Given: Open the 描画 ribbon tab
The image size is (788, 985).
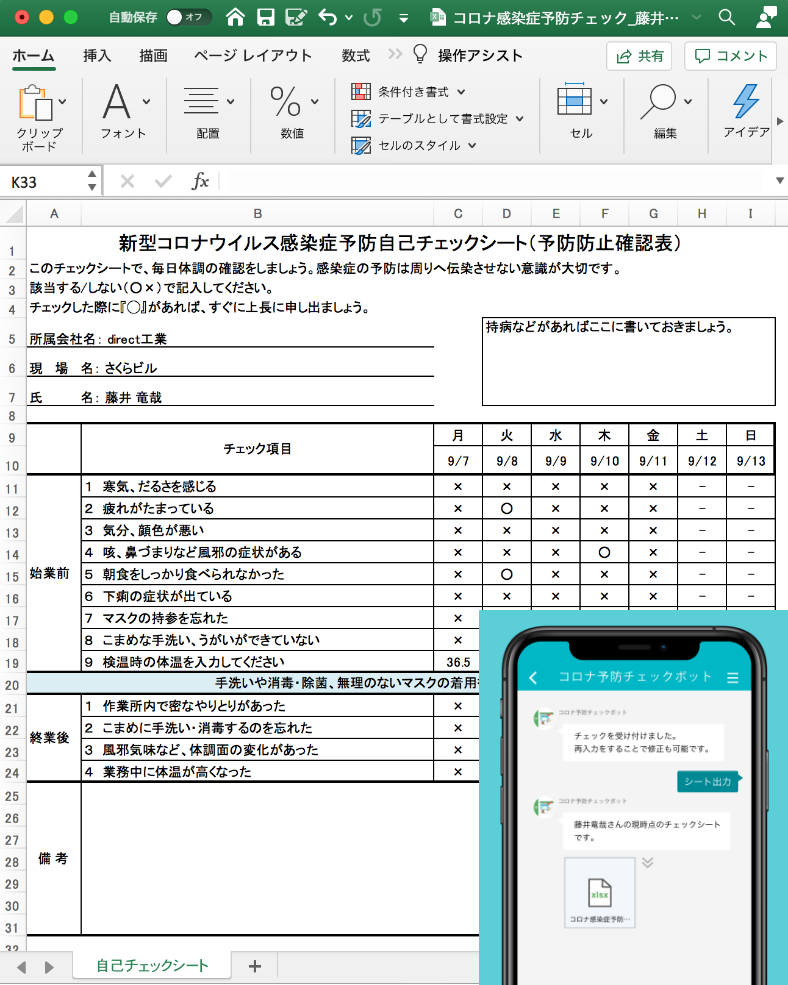Looking at the screenshot, I should [153, 56].
